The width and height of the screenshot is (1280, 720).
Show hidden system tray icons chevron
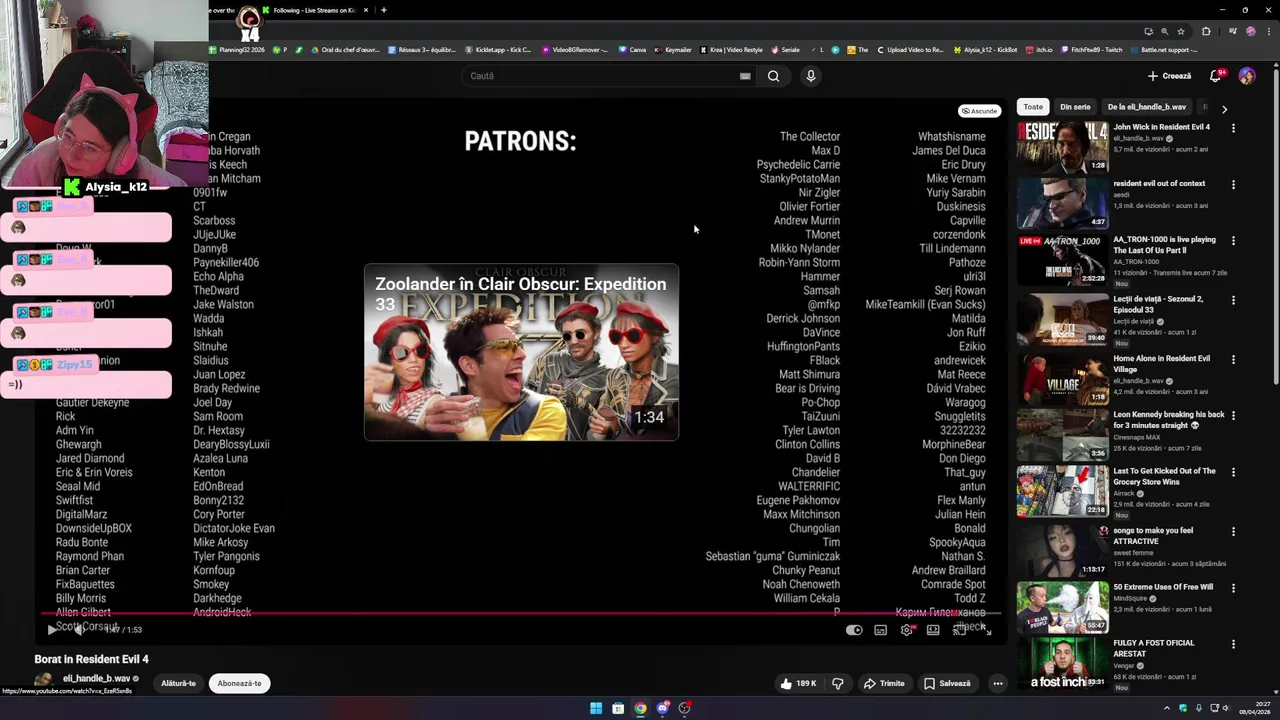[x=1167, y=708]
